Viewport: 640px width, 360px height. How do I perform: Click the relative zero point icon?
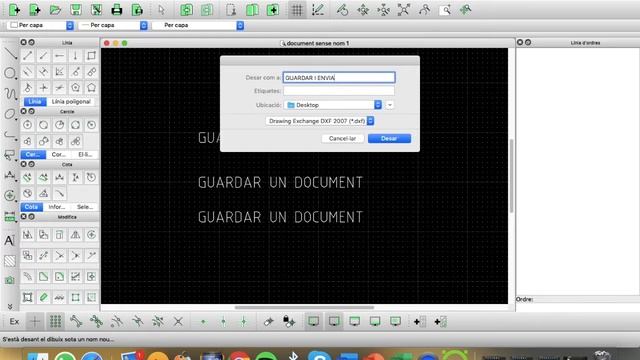pyautogui.click(x=268, y=322)
